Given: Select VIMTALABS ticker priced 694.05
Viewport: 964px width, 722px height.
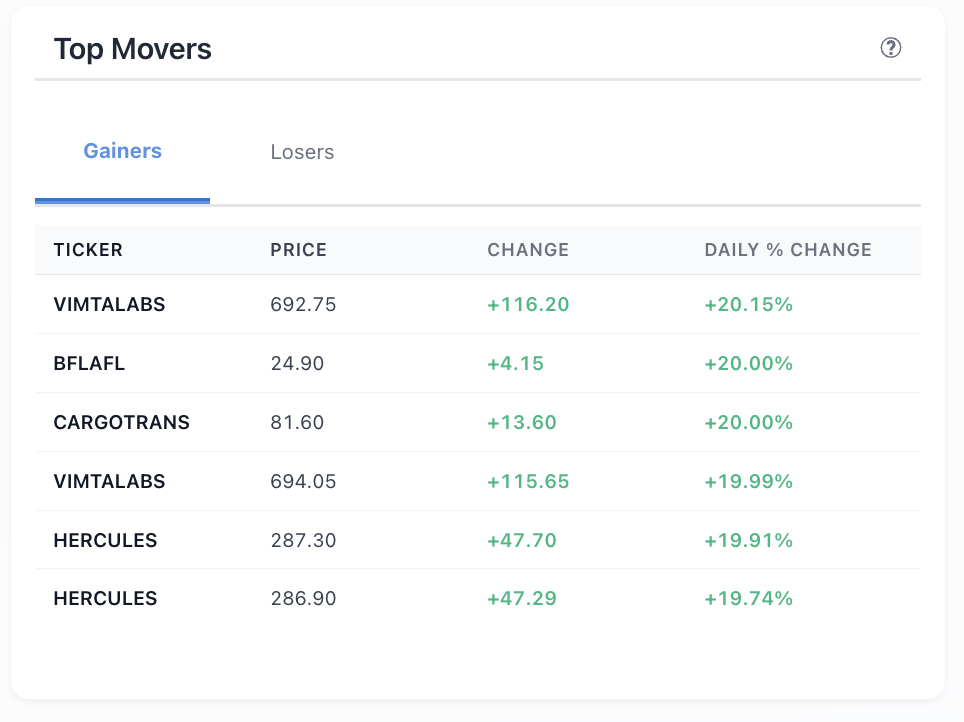Looking at the screenshot, I should (109, 482).
